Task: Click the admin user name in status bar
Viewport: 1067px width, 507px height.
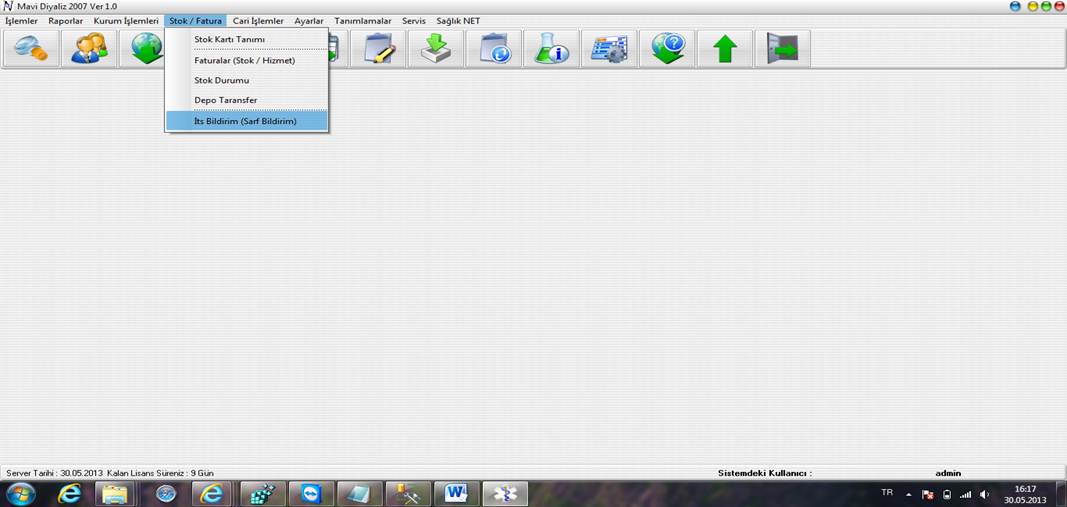Action: pos(949,473)
